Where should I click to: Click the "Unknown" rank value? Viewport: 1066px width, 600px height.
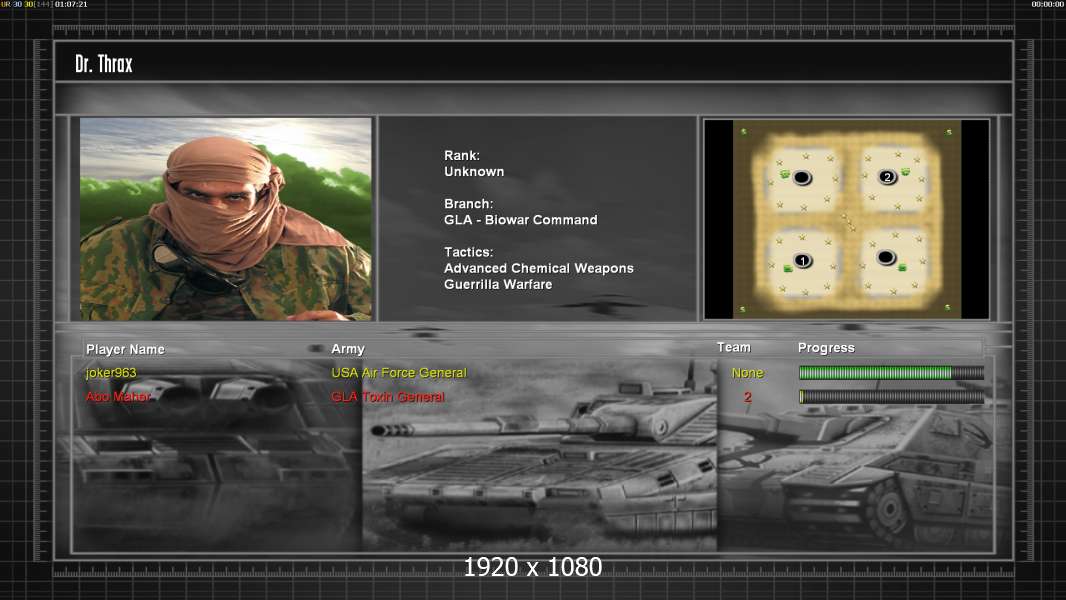(474, 172)
